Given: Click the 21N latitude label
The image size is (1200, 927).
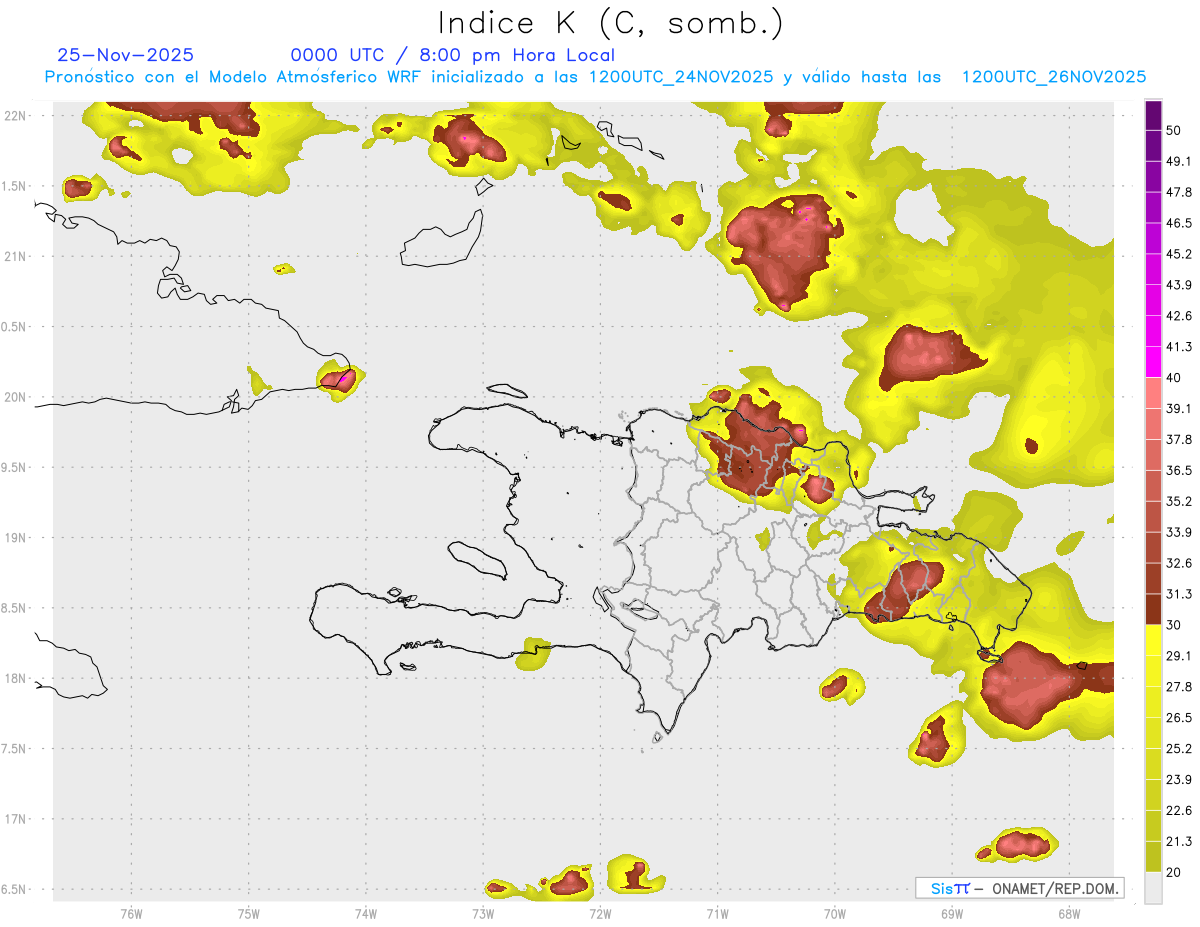Looking at the screenshot, I should pos(16,256).
